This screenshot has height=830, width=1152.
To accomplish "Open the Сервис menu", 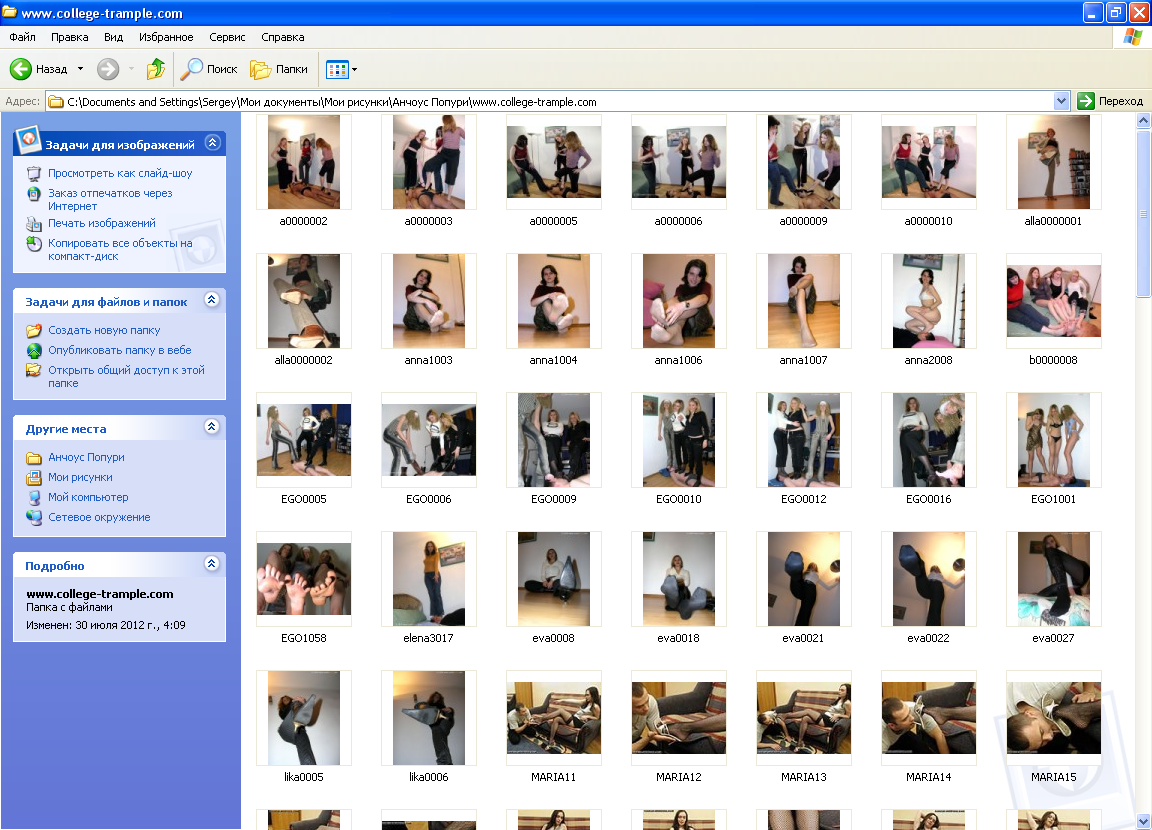I will point(227,37).
